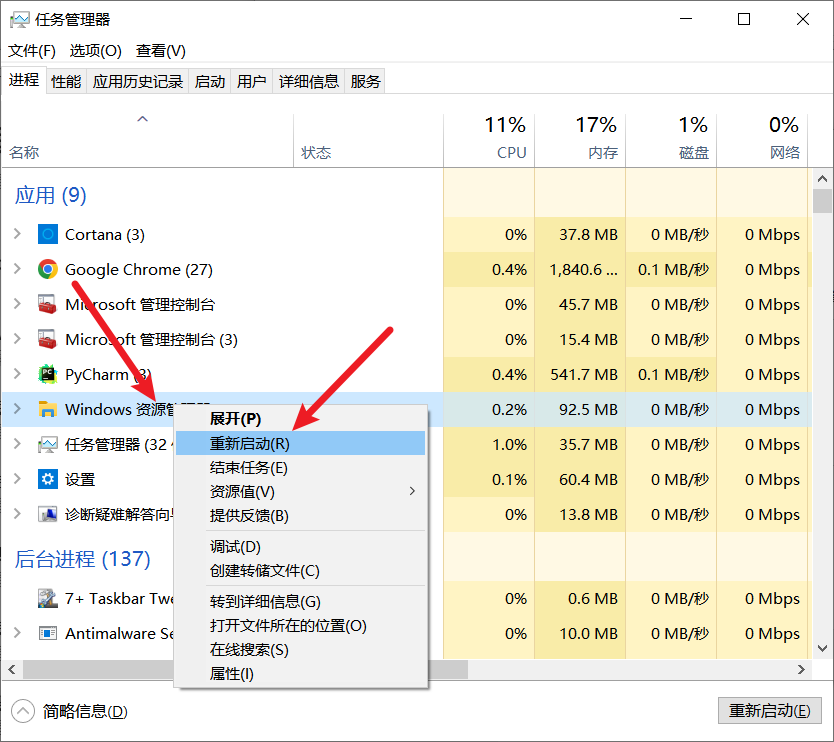Switch to the 用户 tab

coord(252,81)
